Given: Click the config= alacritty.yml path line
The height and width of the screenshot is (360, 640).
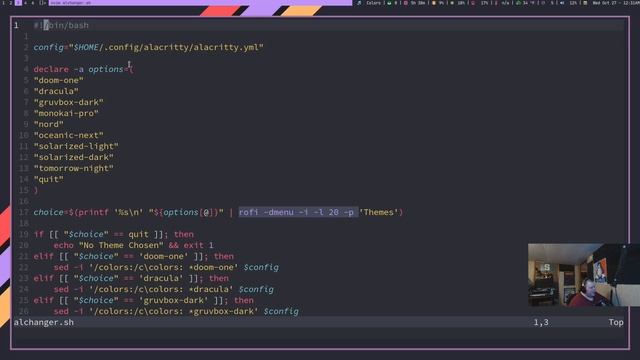Looking at the screenshot, I should (x=149, y=47).
